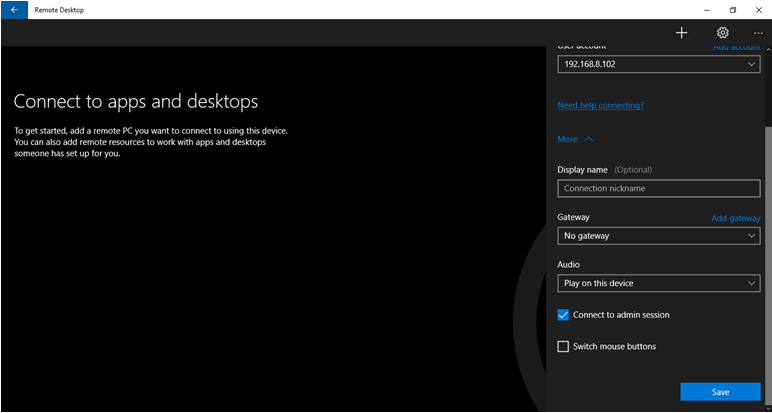
Task: Uncheck Connect to admin session
Action: coord(563,315)
